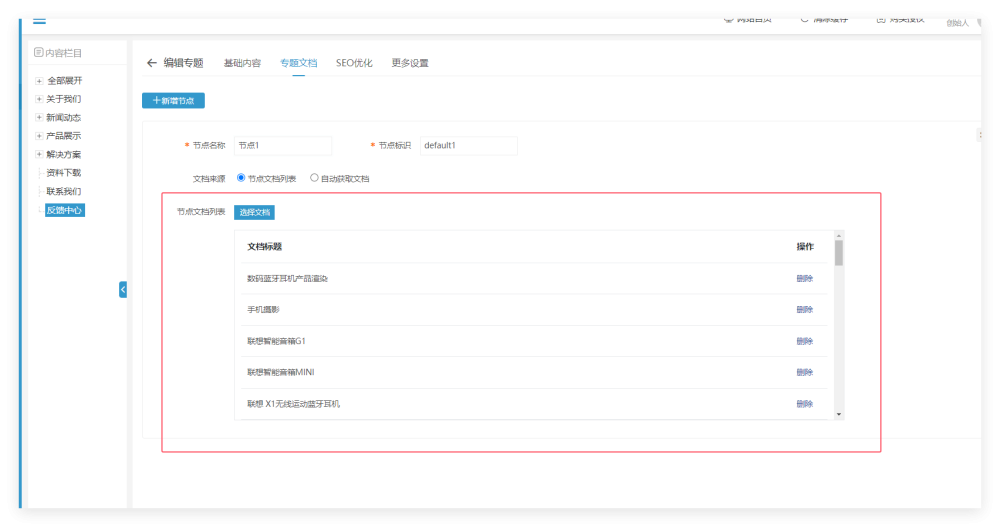Click the 联想 X1无线运动蓝牙耳机 title
Image resolution: width=1000 pixels, height=527 pixels.
click(x=293, y=404)
